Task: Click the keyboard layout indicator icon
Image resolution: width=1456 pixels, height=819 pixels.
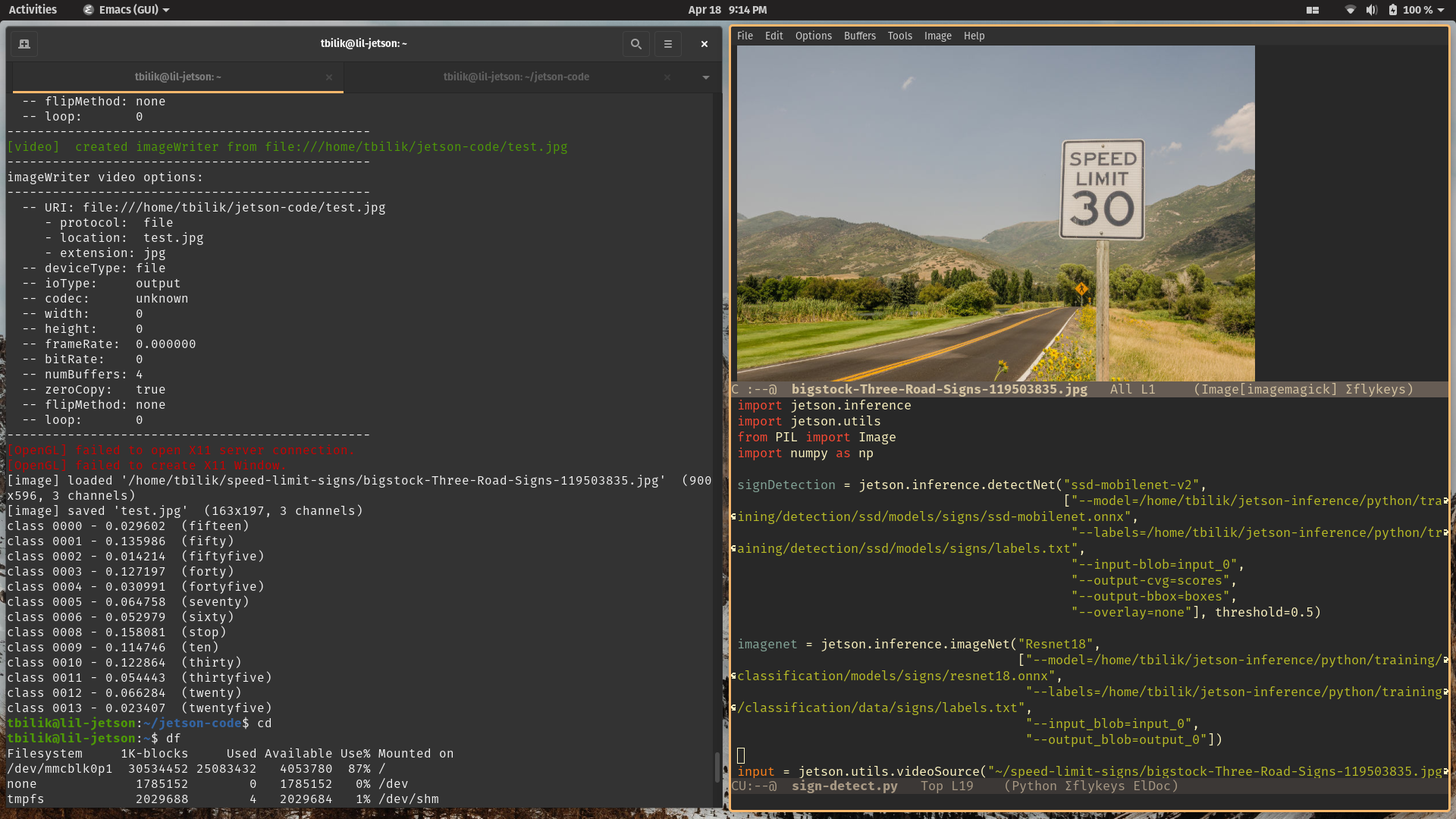Action: 1313,10
